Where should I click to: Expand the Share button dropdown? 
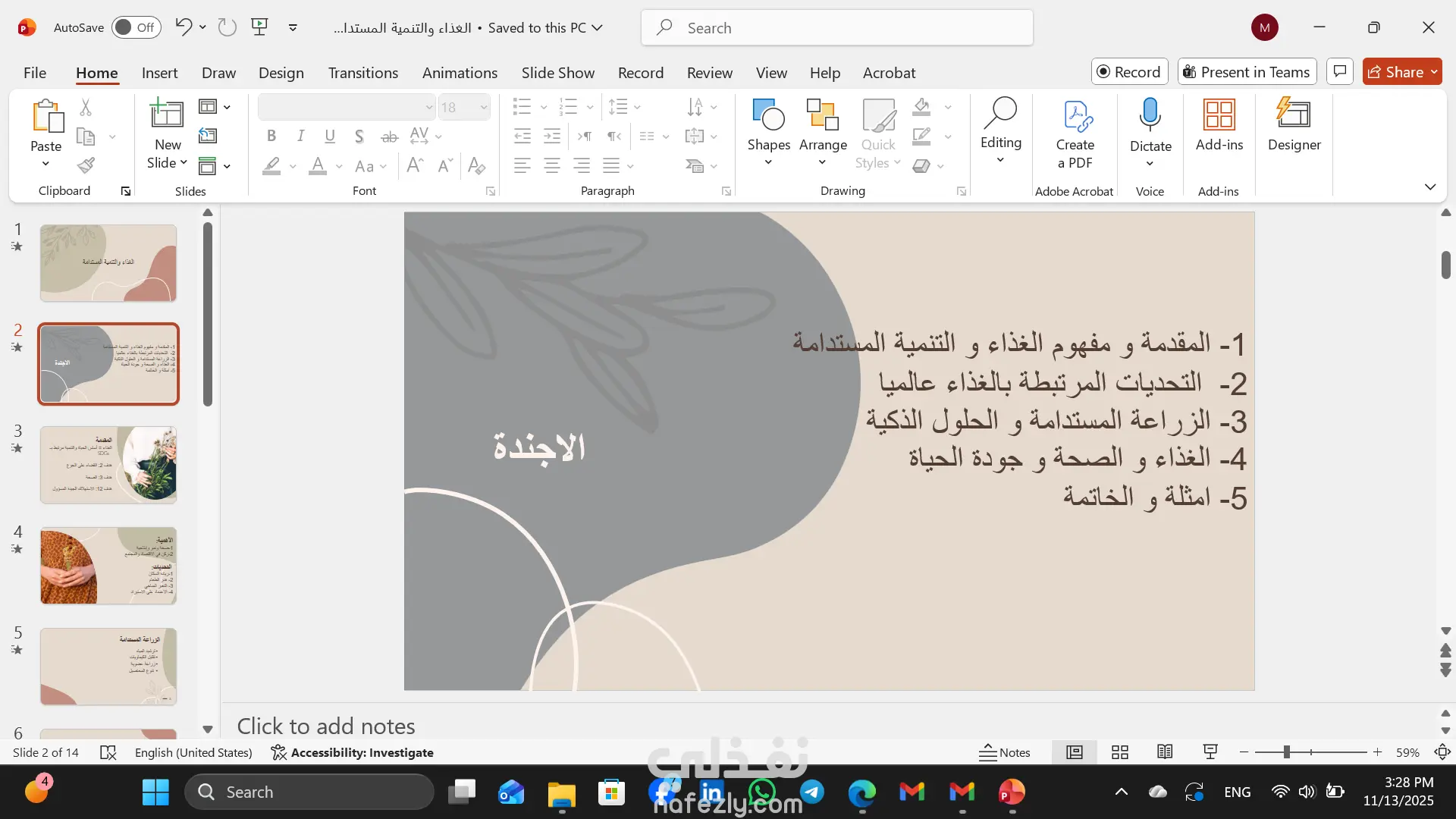click(x=1434, y=72)
